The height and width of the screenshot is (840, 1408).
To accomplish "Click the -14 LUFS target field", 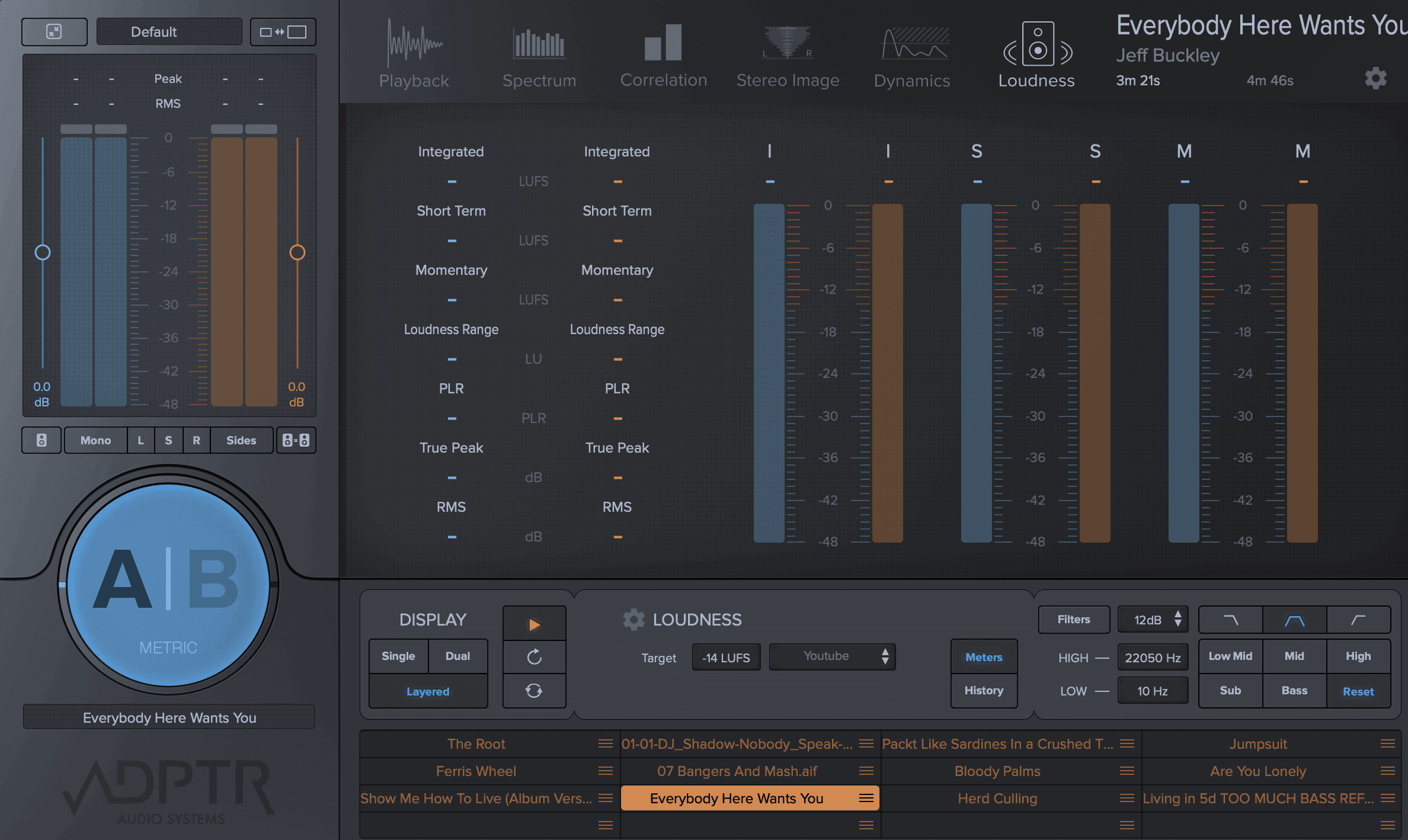I will (726, 658).
